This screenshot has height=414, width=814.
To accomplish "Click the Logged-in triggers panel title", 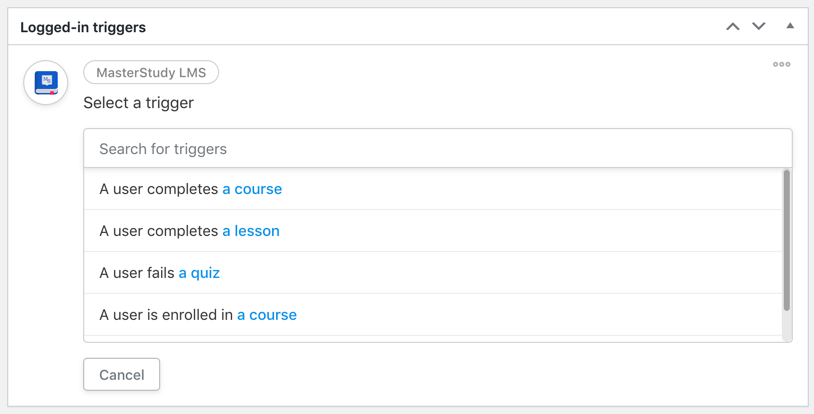I will [83, 27].
